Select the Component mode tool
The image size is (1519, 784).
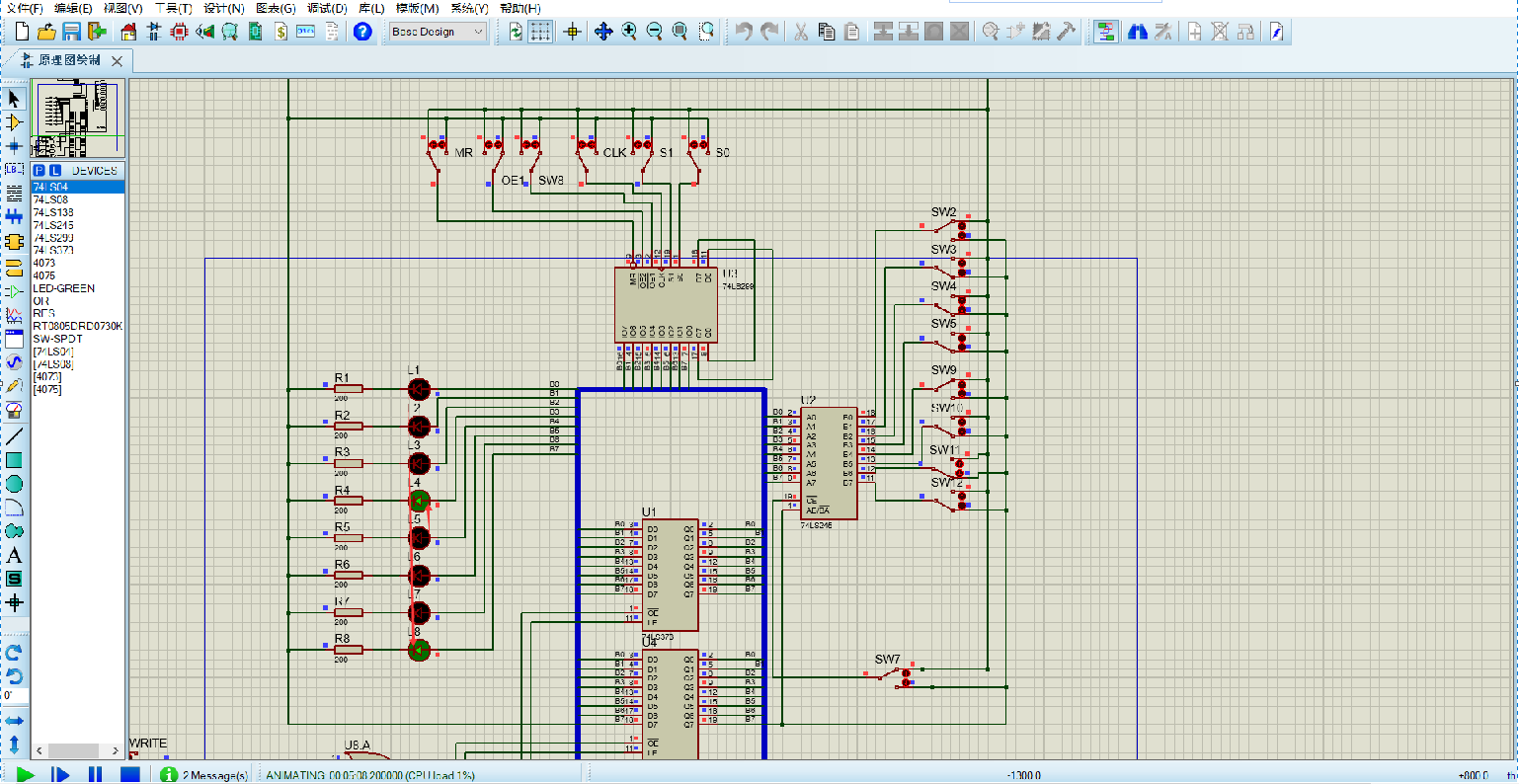pos(14,122)
